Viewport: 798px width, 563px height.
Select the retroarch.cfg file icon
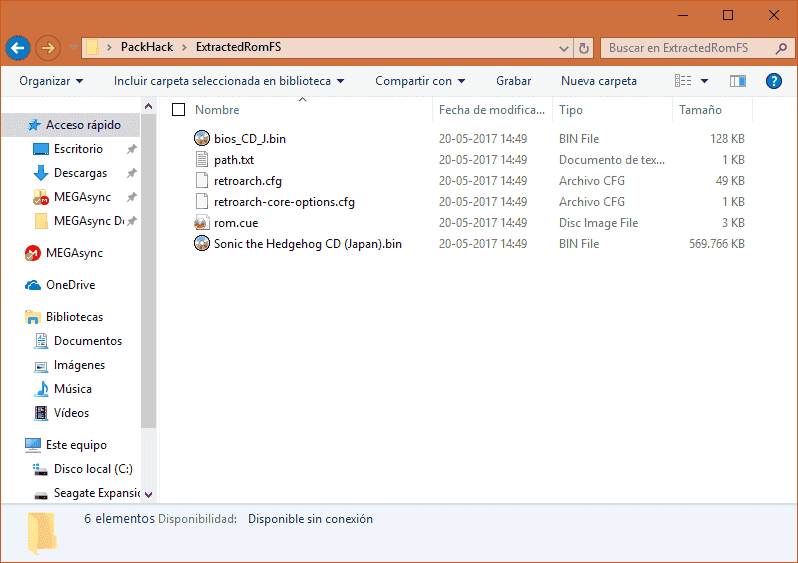202,180
